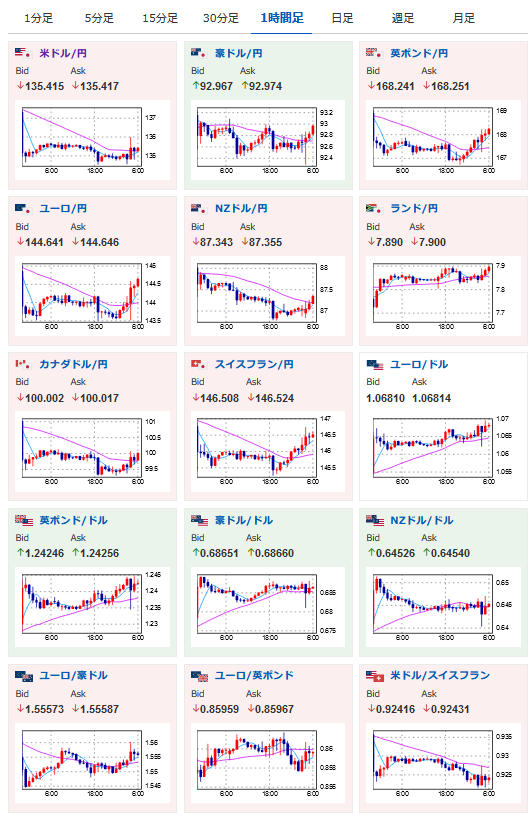This screenshot has height=817, width=532.
Task: Click the Swiss flag icon for スイスフラン/円
Action: 199,364
